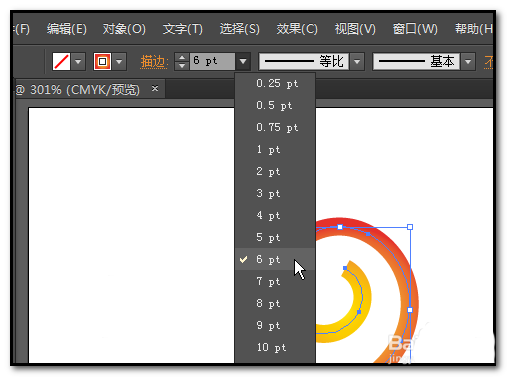Choose 0.5 pt stroke weight
Viewport: 507px width, 377px height.
click(275, 106)
